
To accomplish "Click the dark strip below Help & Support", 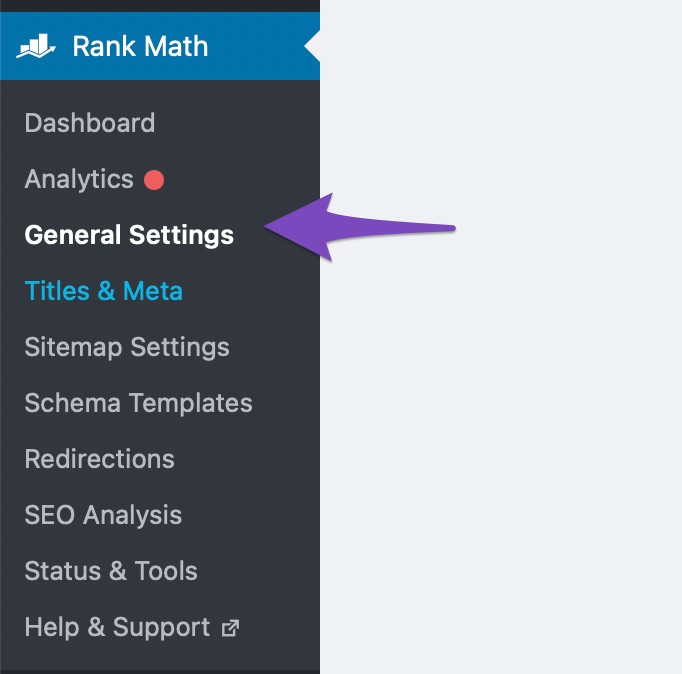I will point(160,667).
